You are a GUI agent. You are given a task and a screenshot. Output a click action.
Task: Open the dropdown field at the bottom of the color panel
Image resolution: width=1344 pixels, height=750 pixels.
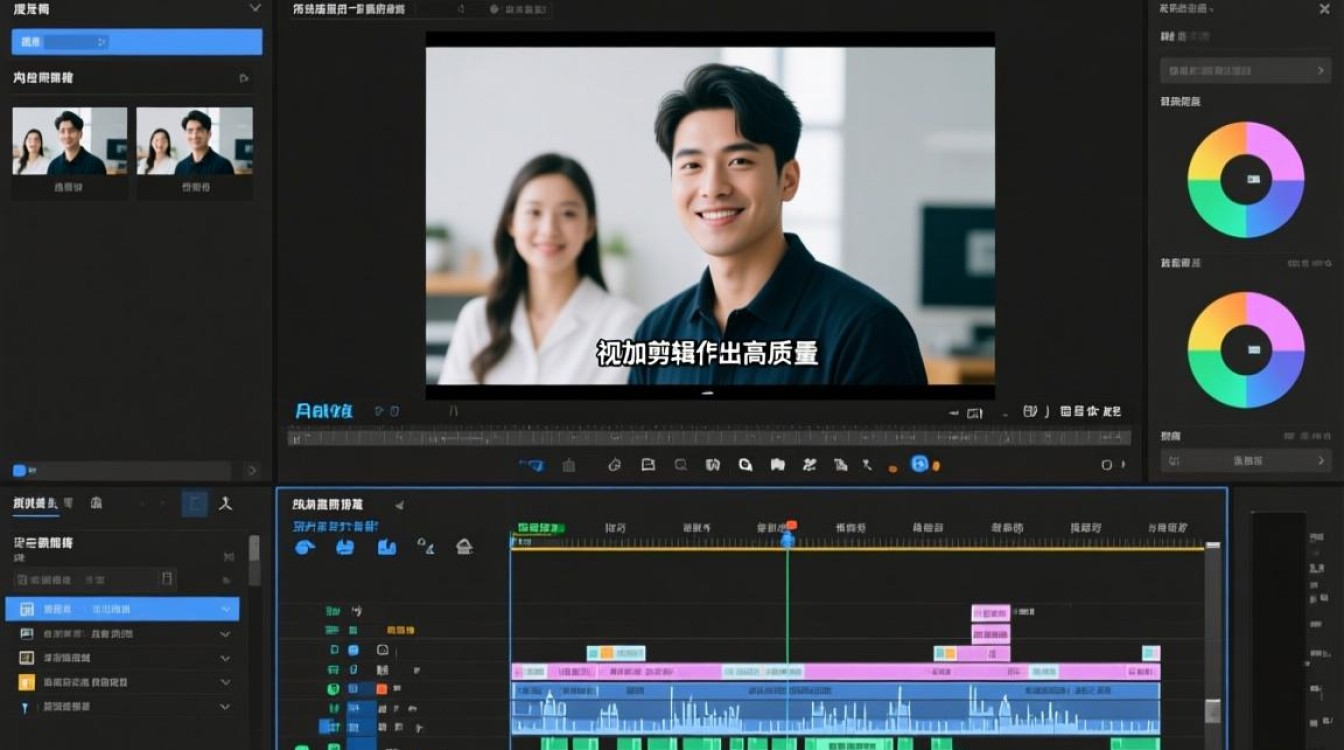(x=1245, y=461)
